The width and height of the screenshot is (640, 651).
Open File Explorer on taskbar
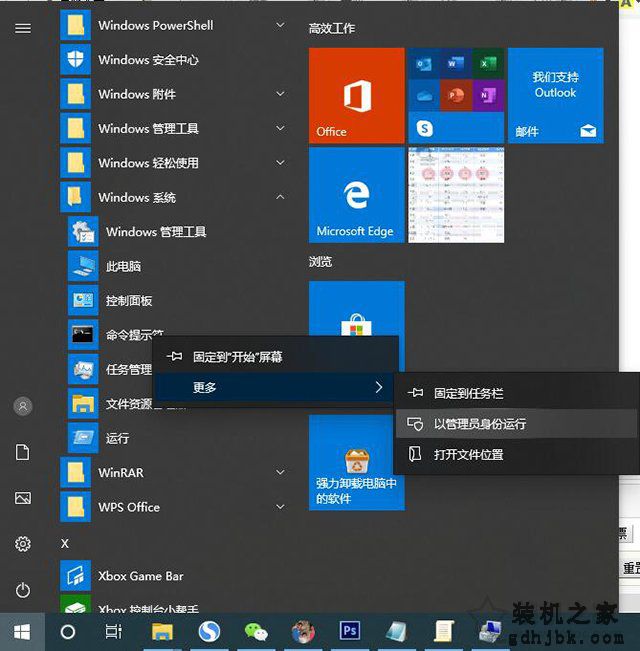coord(162,632)
